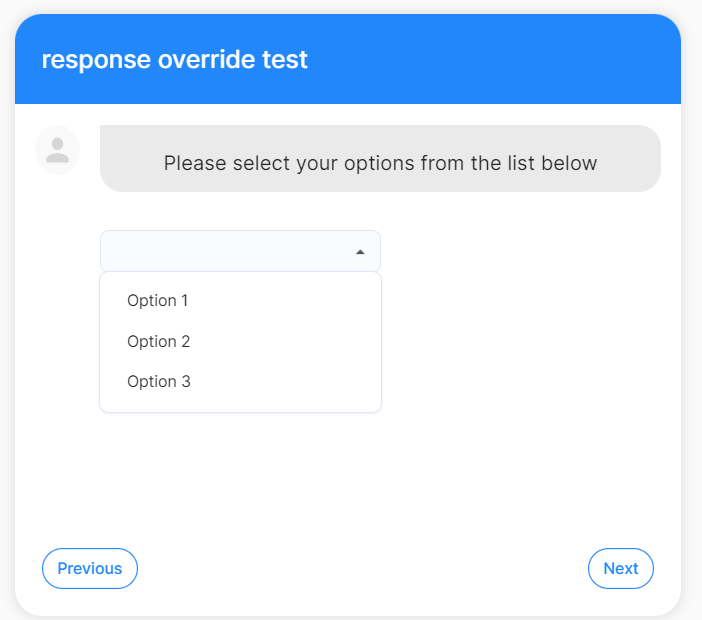The width and height of the screenshot is (702, 620).
Task: Click the empty dropdown selection field
Action: (x=240, y=251)
